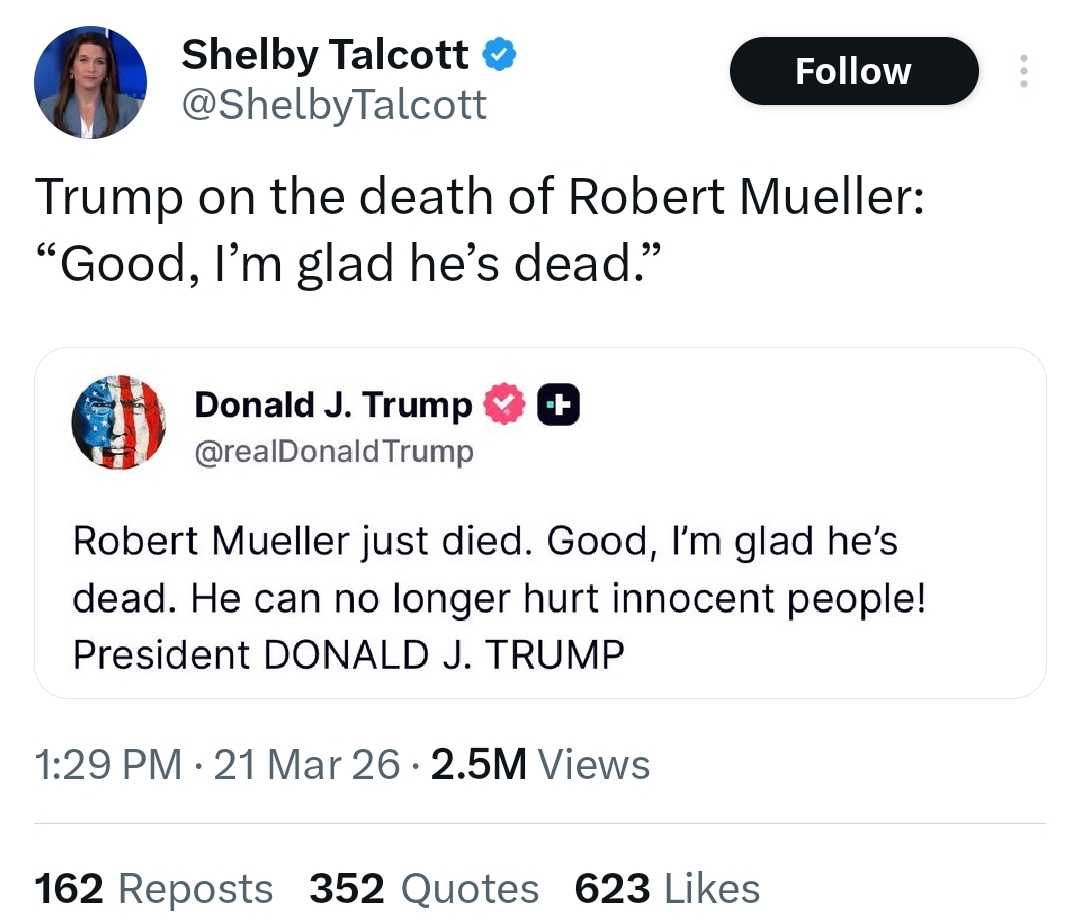Image resolution: width=1080 pixels, height=921 pixels.
Task: Click the 21 Mar 26 date
Action: (307, 765)
